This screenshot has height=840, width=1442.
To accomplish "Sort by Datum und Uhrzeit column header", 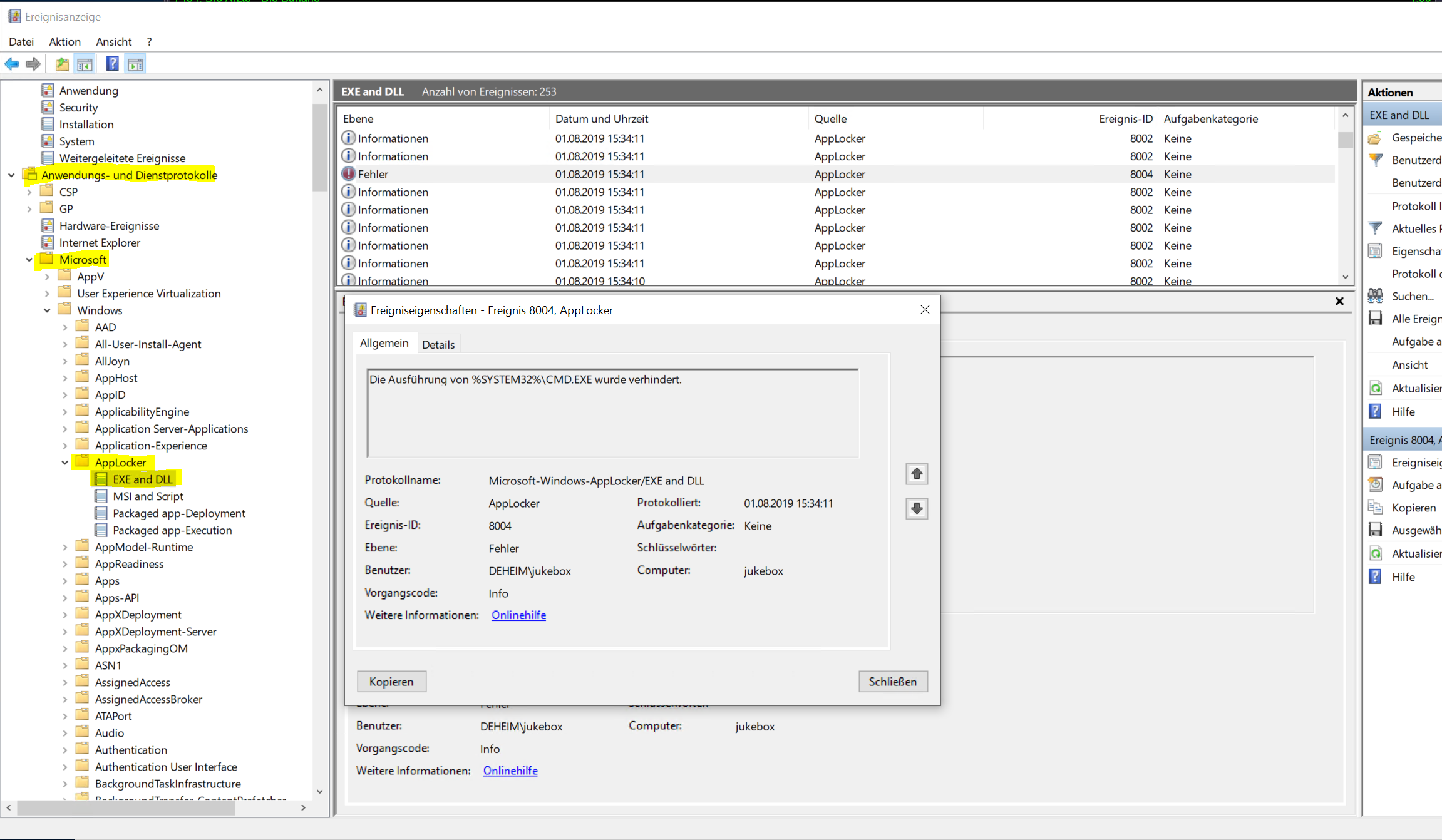I will [602, 118].
